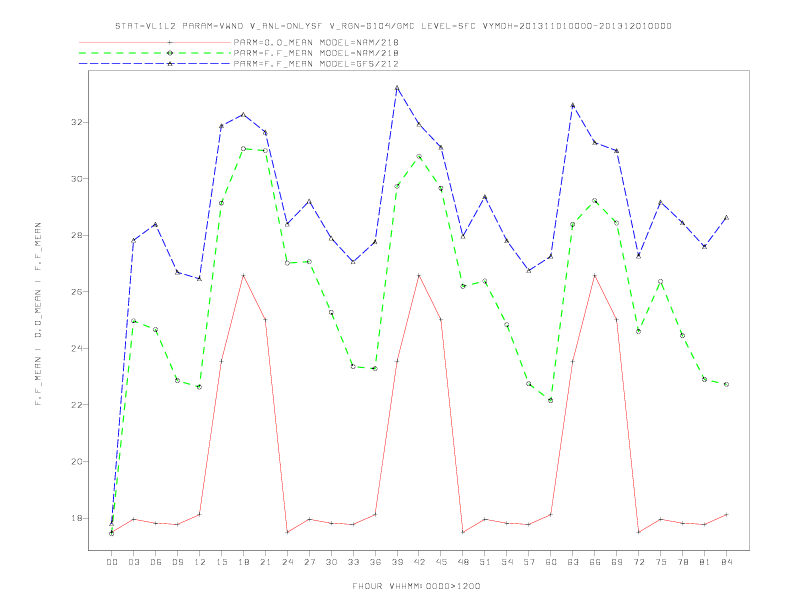Click x-axis tick label 60

pos(551,562)
